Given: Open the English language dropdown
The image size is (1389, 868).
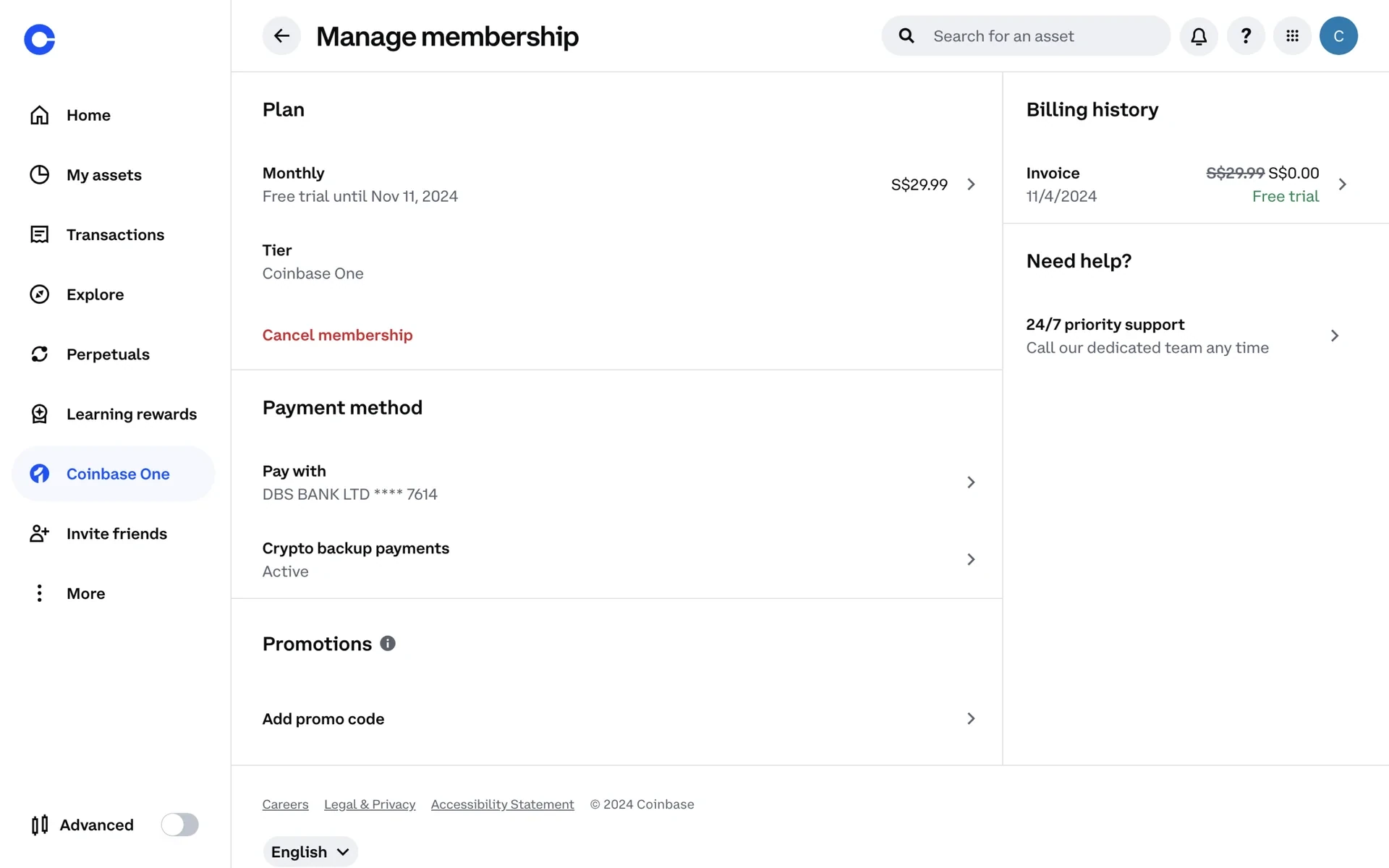Looking at the screenshot, I should (x=310, y=851).
